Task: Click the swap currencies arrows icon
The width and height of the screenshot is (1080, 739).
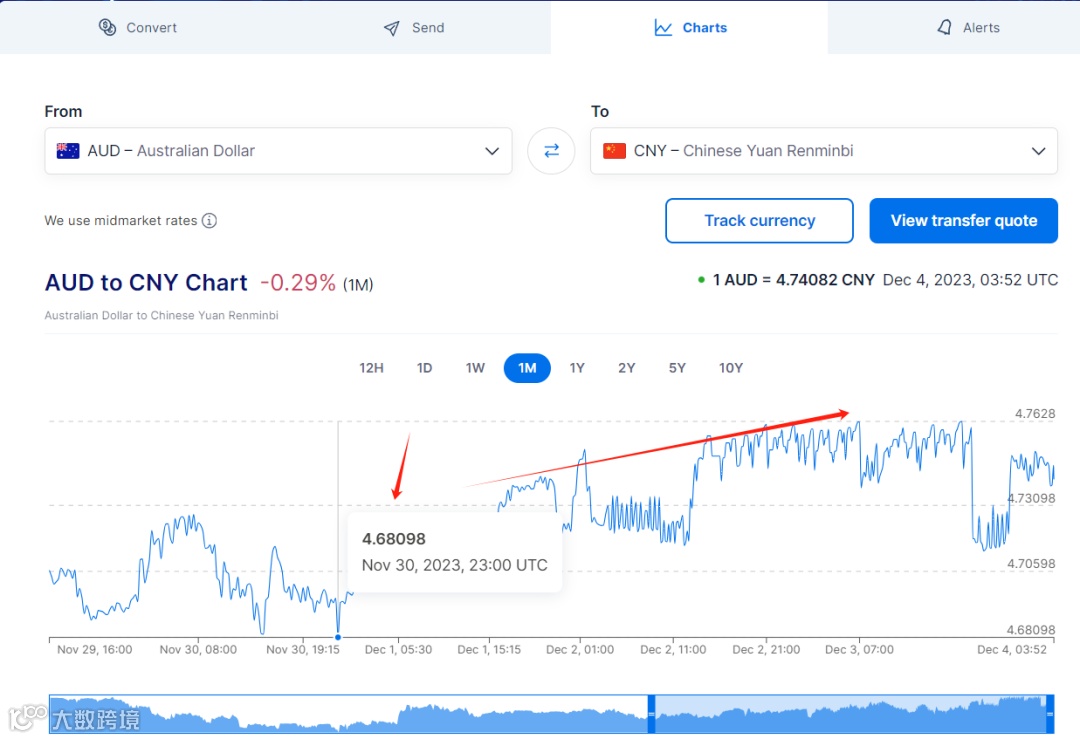Action: pos(551,151)
